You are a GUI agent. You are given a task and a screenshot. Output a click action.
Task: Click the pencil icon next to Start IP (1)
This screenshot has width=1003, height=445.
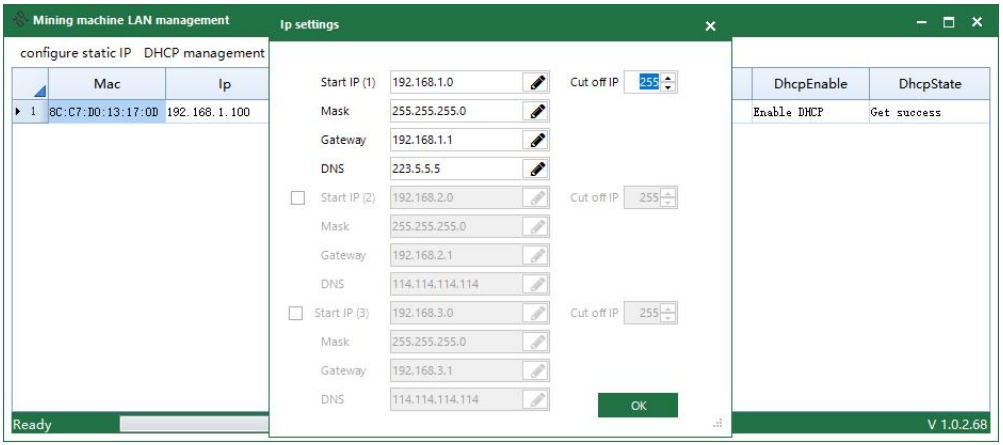[x=535, y=82]
